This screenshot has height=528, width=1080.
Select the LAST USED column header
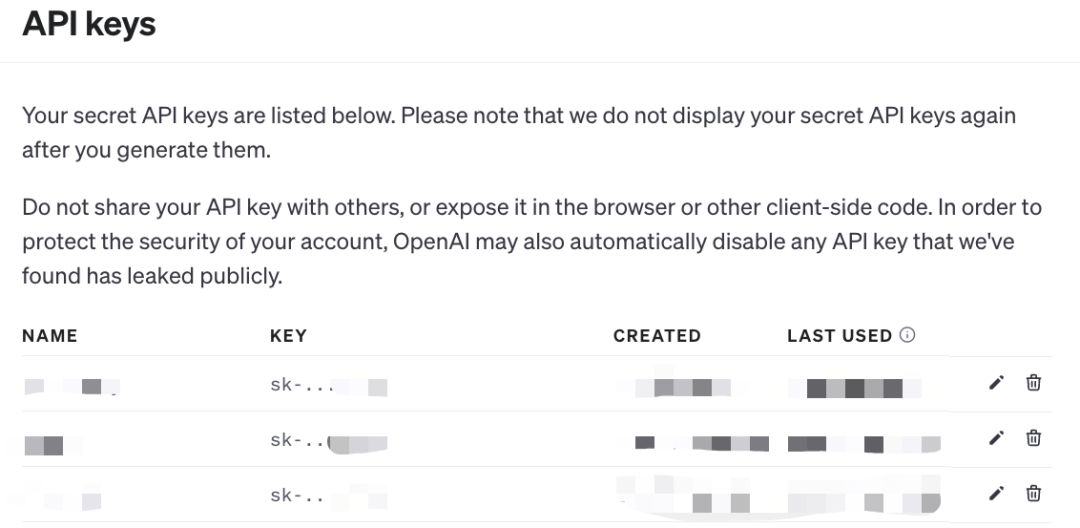[840, 336]
